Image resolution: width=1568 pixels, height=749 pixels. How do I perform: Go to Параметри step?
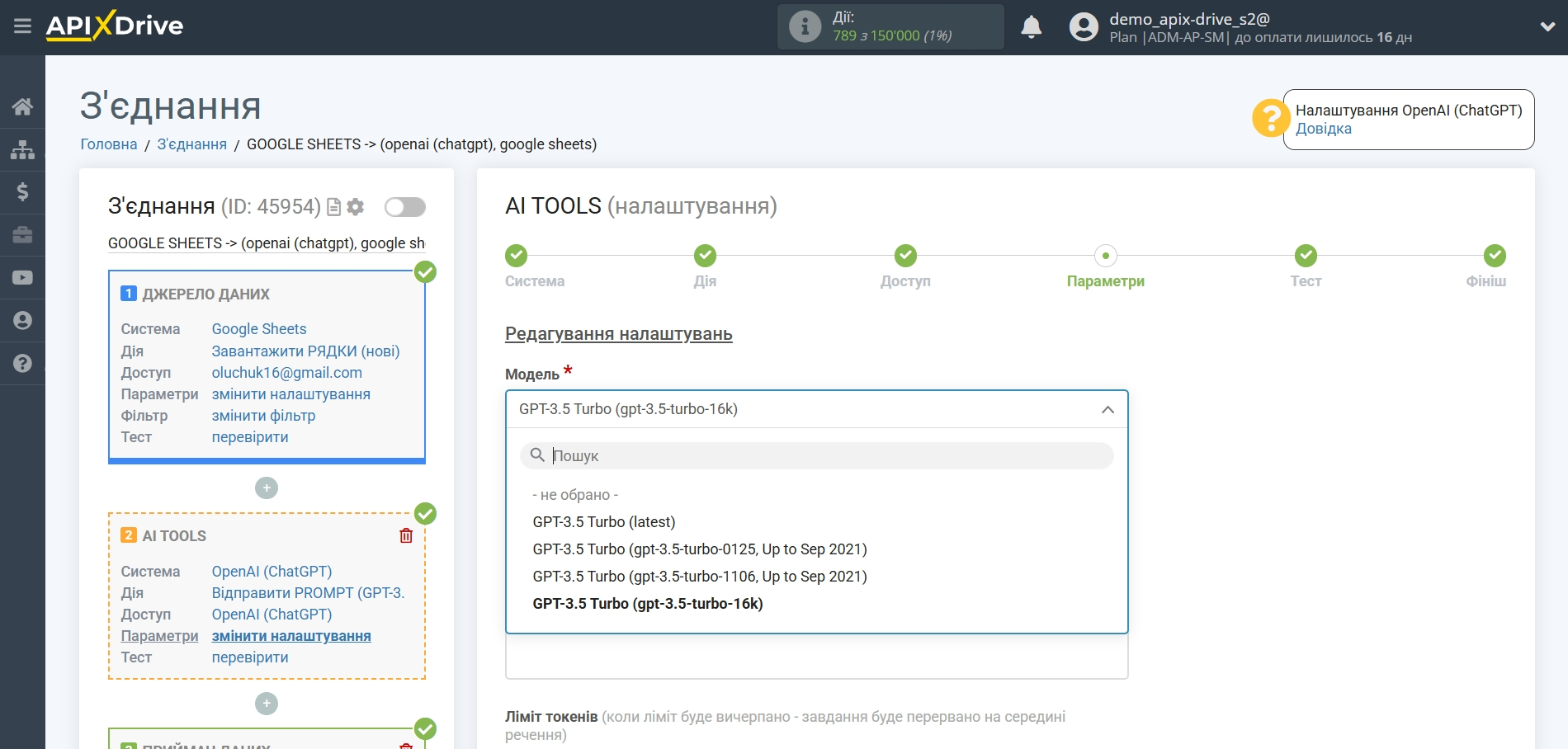pos(1106,256)
